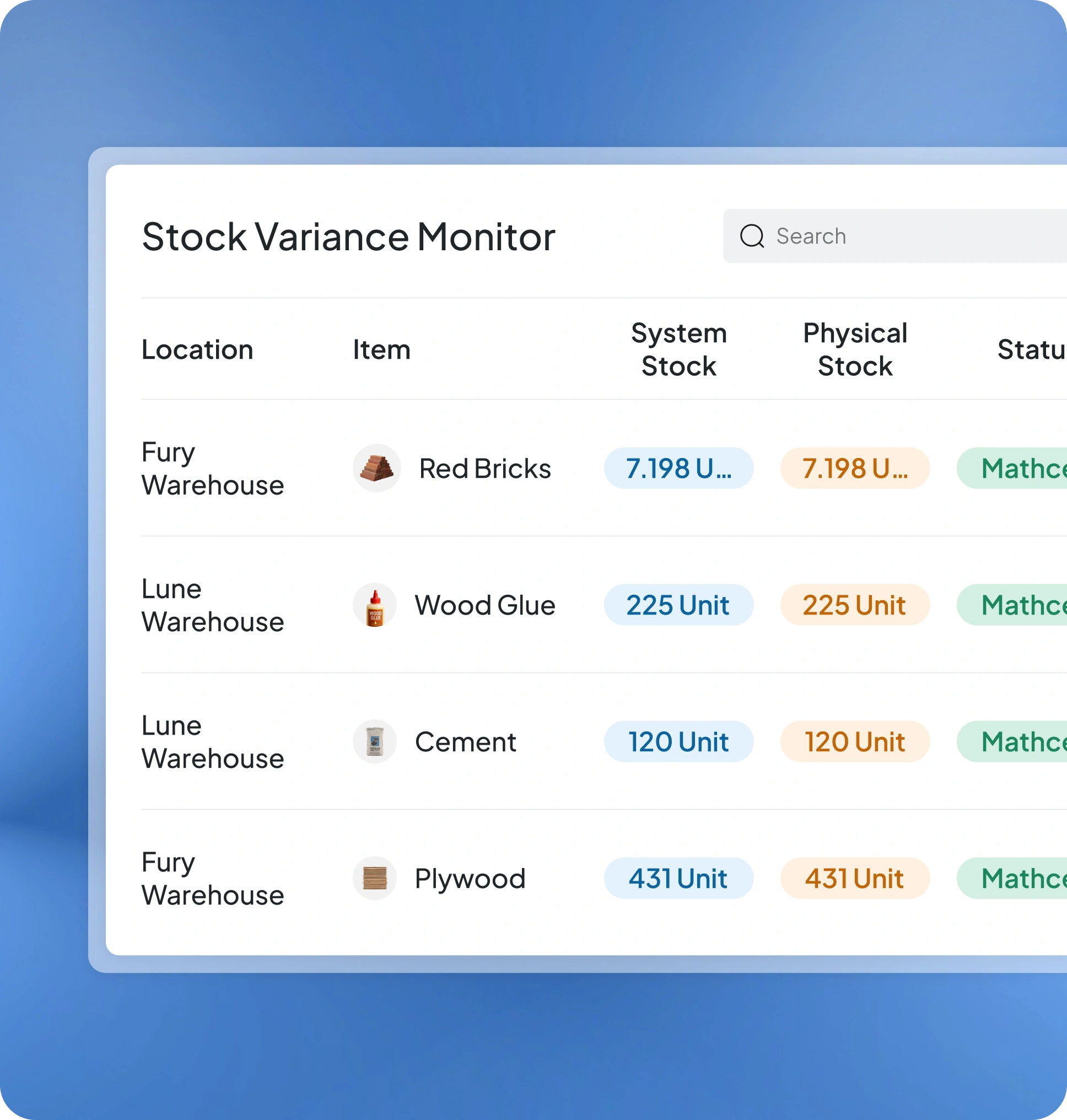The image size is (1067, 1120).
Task: Select Lune Warehouse in Cement row
Action: point(213,741)
